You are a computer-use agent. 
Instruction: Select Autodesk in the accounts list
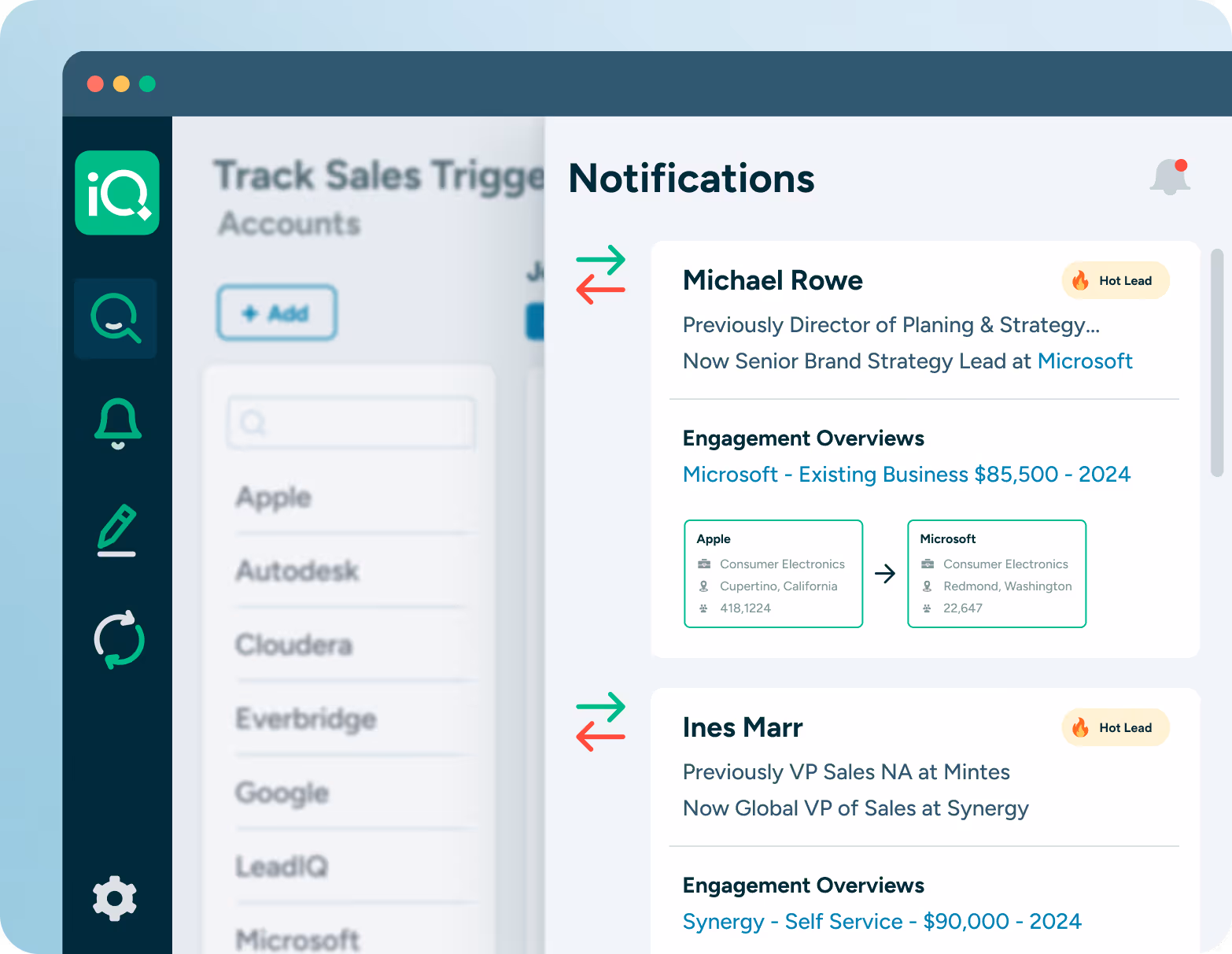(x=297, y=571)
